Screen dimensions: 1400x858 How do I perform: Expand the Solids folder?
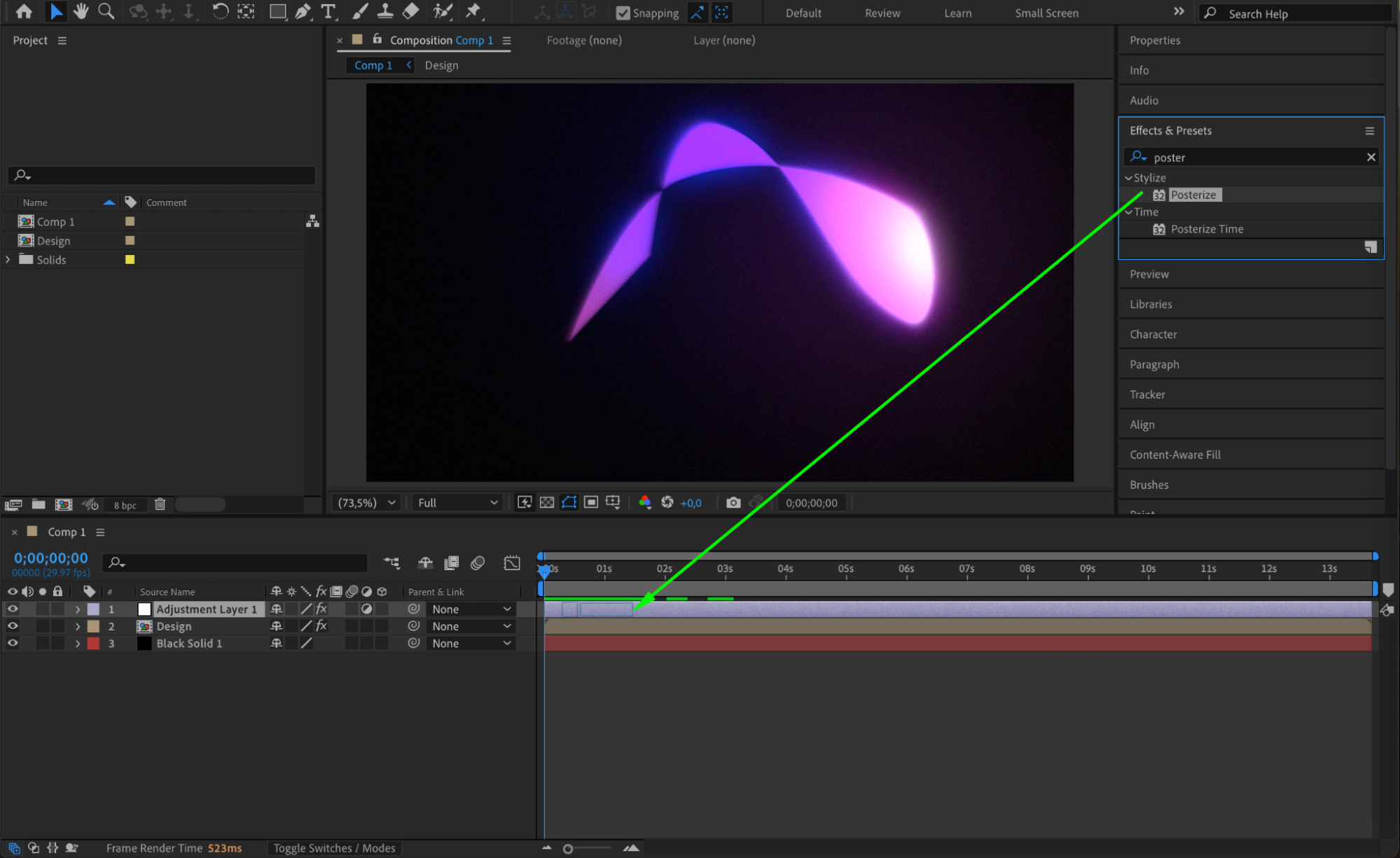click(x=8, y=259)
